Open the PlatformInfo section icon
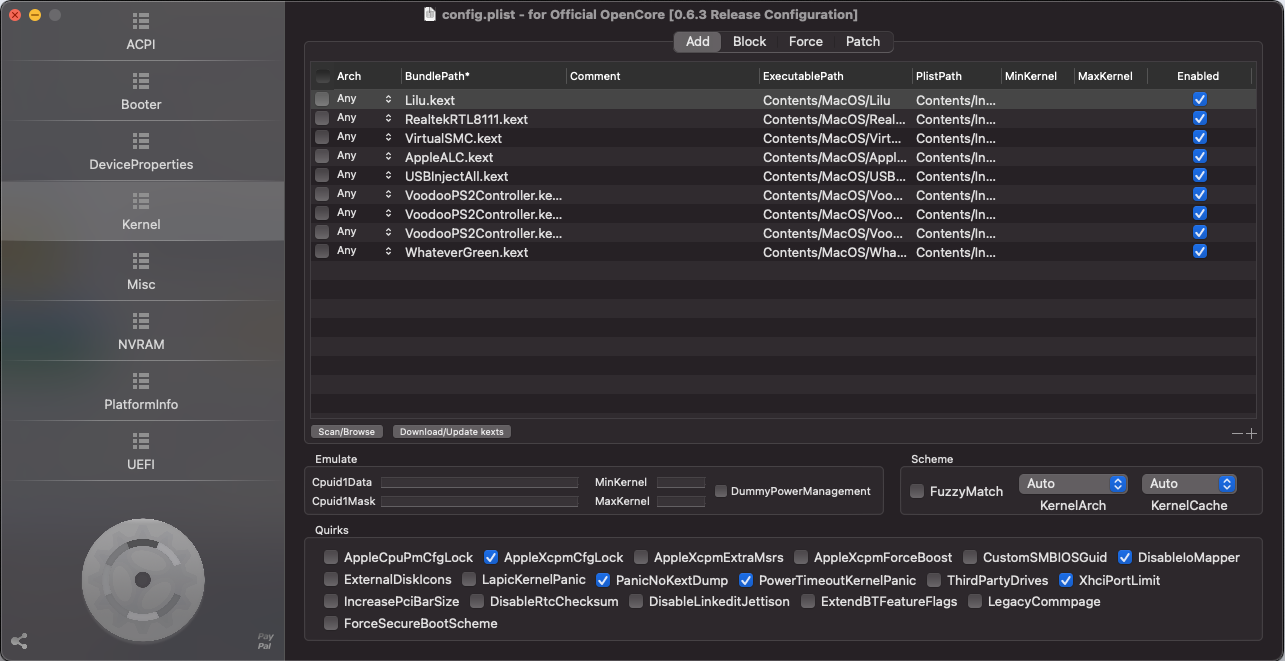Screen dimensions: 1285x661 coord(141,381)
